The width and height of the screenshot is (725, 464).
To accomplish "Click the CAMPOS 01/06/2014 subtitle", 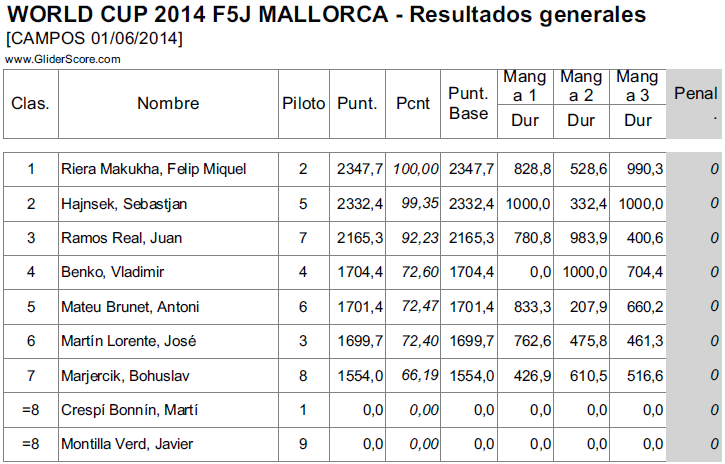I will click(x=94, y=39).
